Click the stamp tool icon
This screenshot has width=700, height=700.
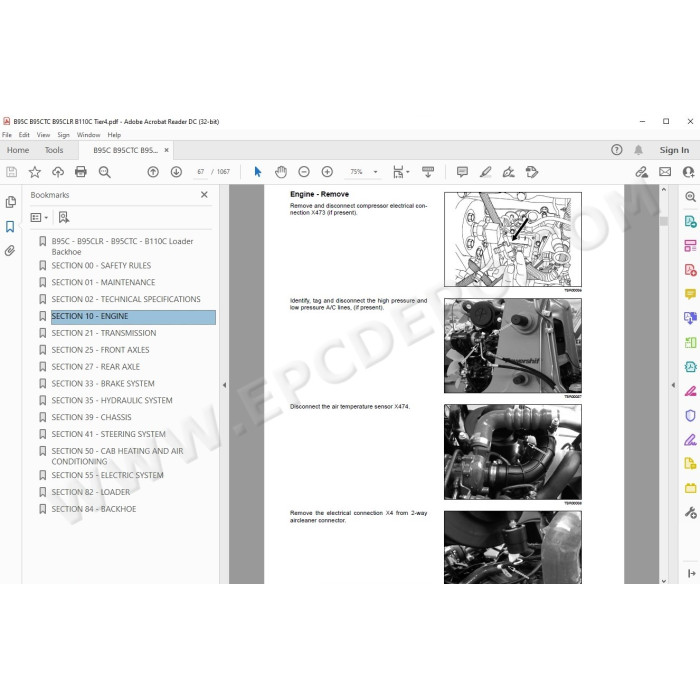click(532, 172)
